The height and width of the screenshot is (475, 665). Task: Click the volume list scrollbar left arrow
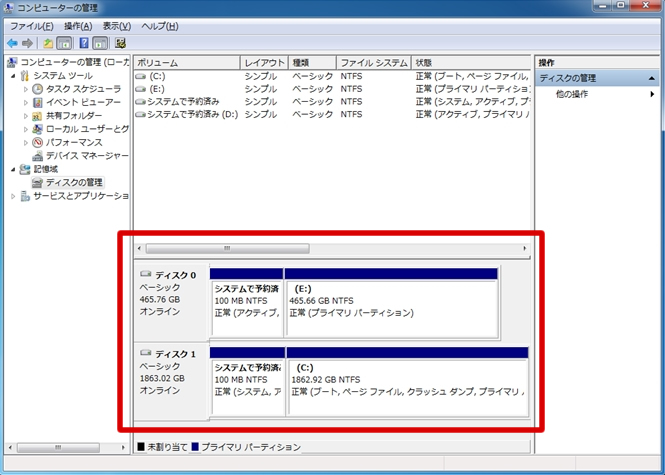pyautogui.click(x=140, y=249)
